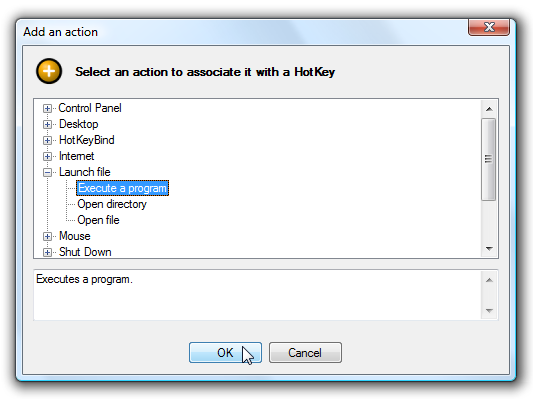Screen dimensions: 533x399
Task: Expand the Mouse tree node
Action: point(47,236)
